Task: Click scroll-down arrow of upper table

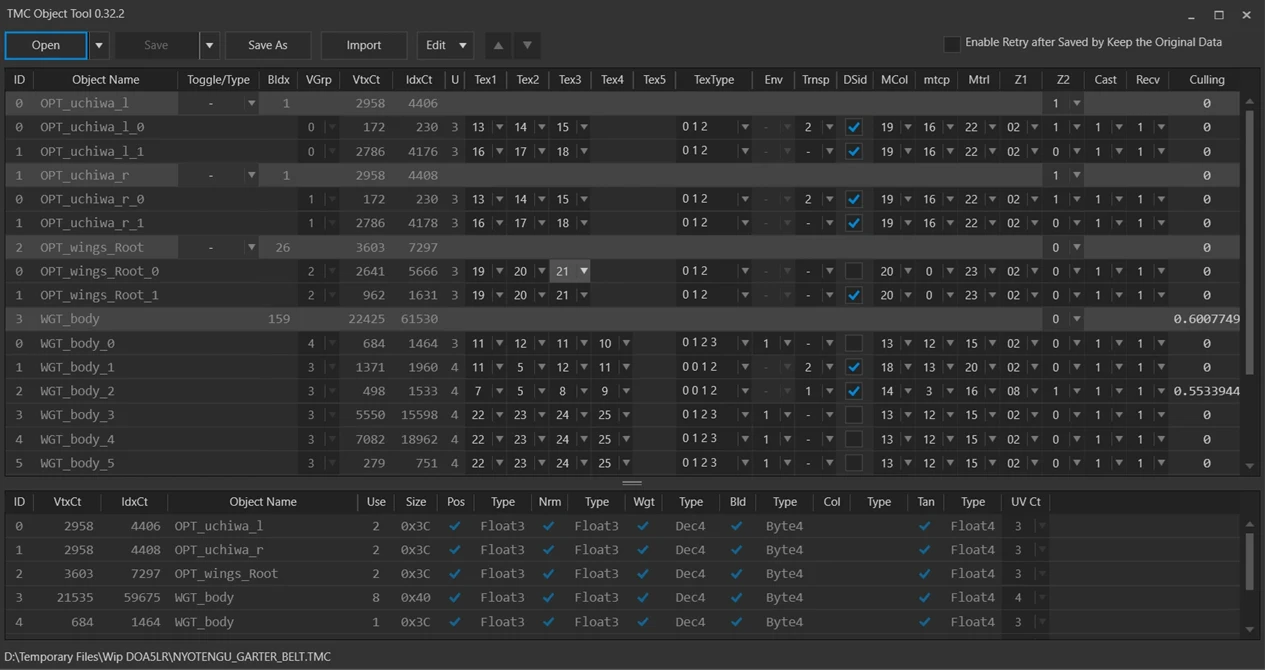Action: tap(1249, 466)
